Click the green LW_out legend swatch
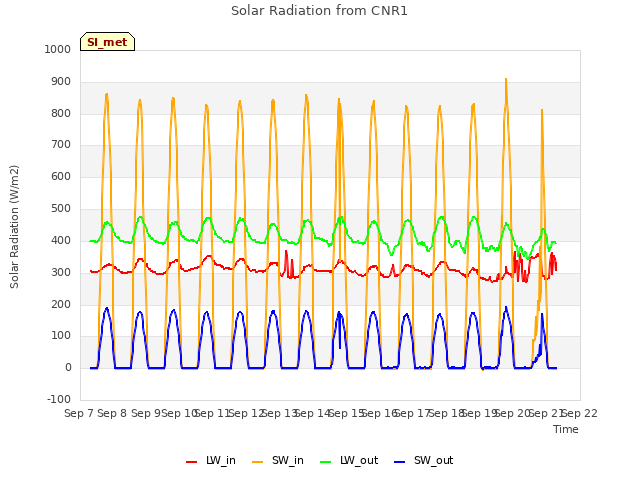This screenshot has height=480, width=640. pos(326,462)
